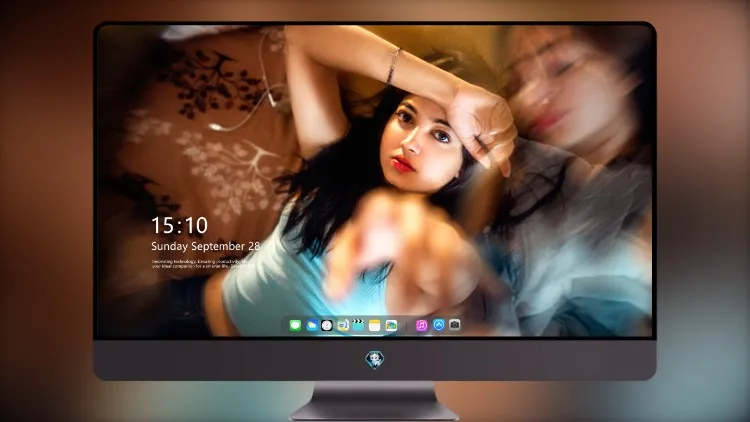
Task: Launch the clapperboard Videos app
Action: pyautogui.click(x=358, y=326)
